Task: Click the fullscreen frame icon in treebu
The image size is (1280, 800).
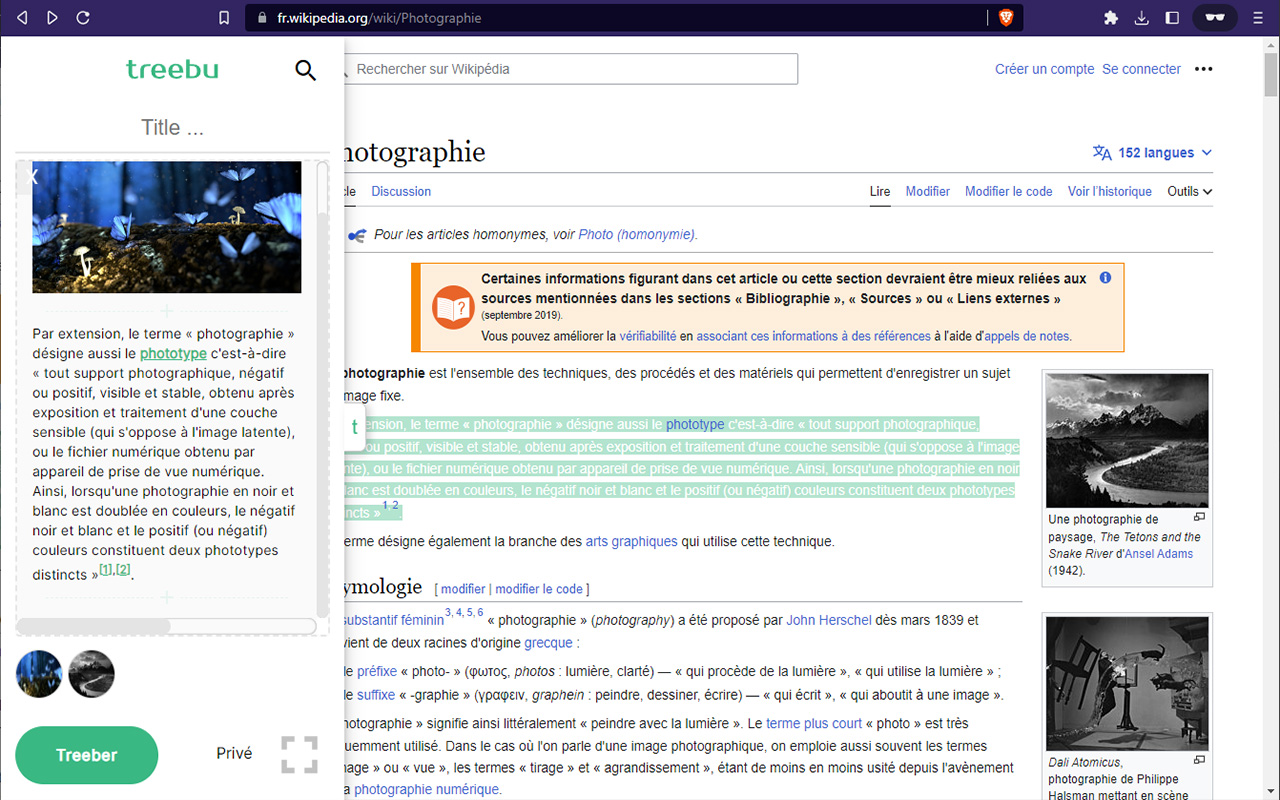Action: (299, 755)
